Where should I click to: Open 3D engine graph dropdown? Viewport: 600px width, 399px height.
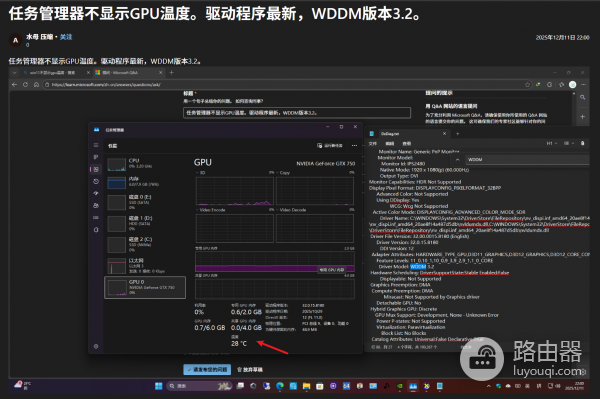point(202,173)
